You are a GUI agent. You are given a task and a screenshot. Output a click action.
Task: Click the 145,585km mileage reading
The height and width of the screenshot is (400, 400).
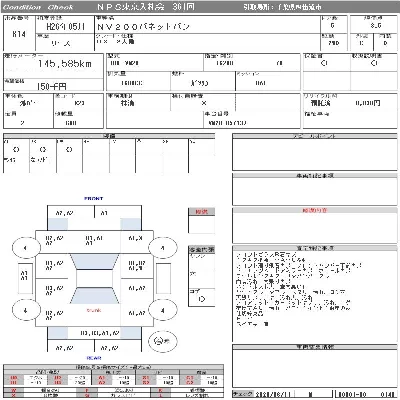pyautogui.click(x=65, y=64)
